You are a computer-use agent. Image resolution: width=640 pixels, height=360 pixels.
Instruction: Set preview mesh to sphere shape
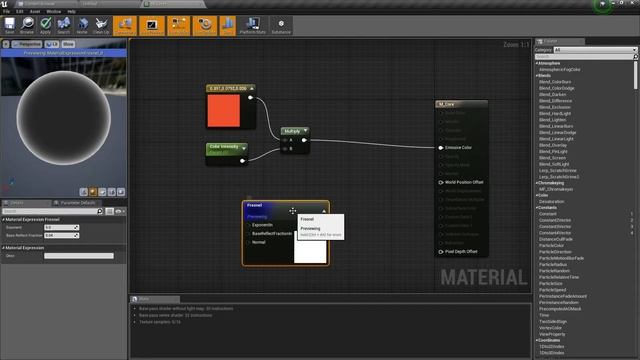(x=93, y=192)
